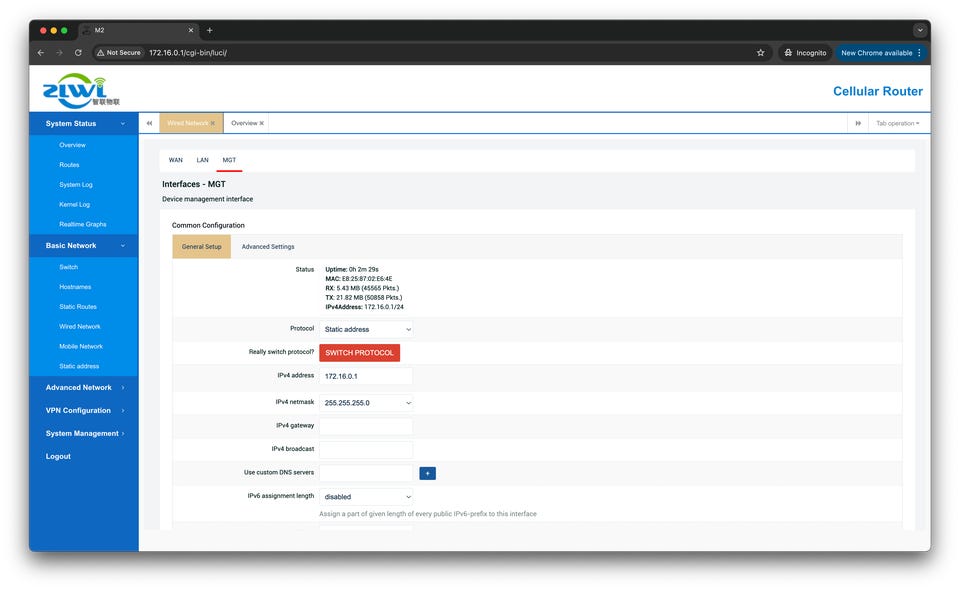Click the ZLWL logo
The image size is (960, 590).
click(81, 90)
